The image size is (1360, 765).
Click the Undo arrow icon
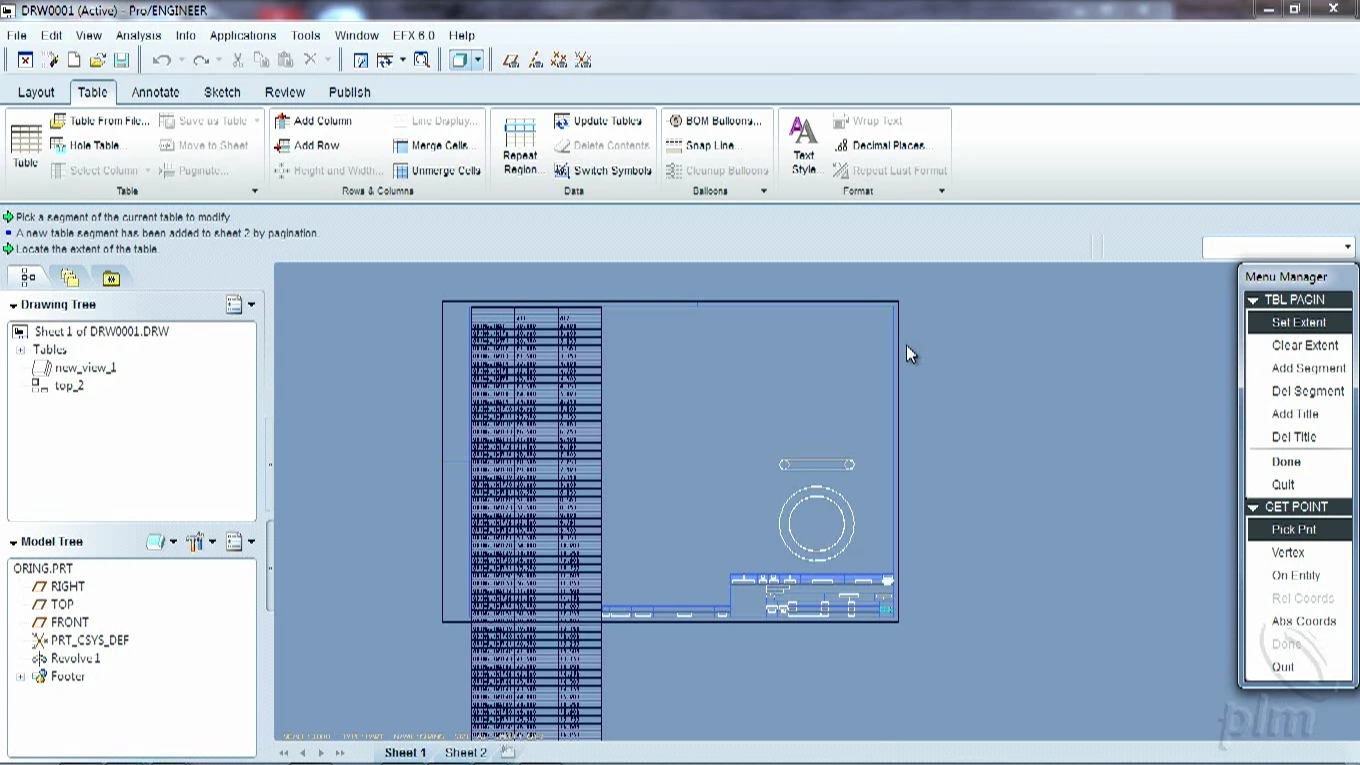(161, 60)
